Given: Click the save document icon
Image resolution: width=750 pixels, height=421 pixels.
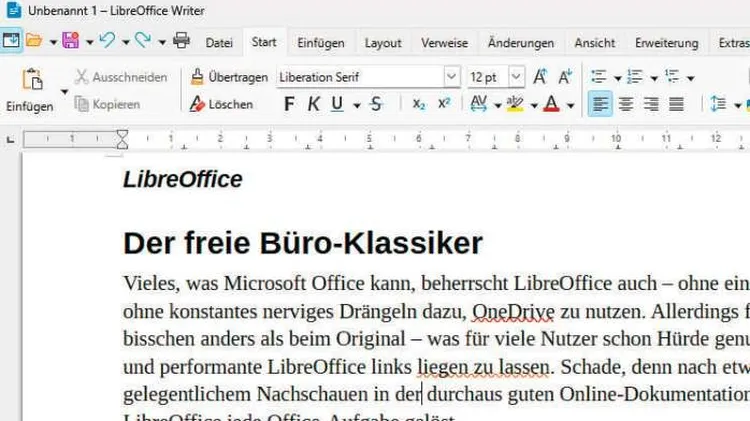Looking at the screenshot, I should (x=70, y=41).
